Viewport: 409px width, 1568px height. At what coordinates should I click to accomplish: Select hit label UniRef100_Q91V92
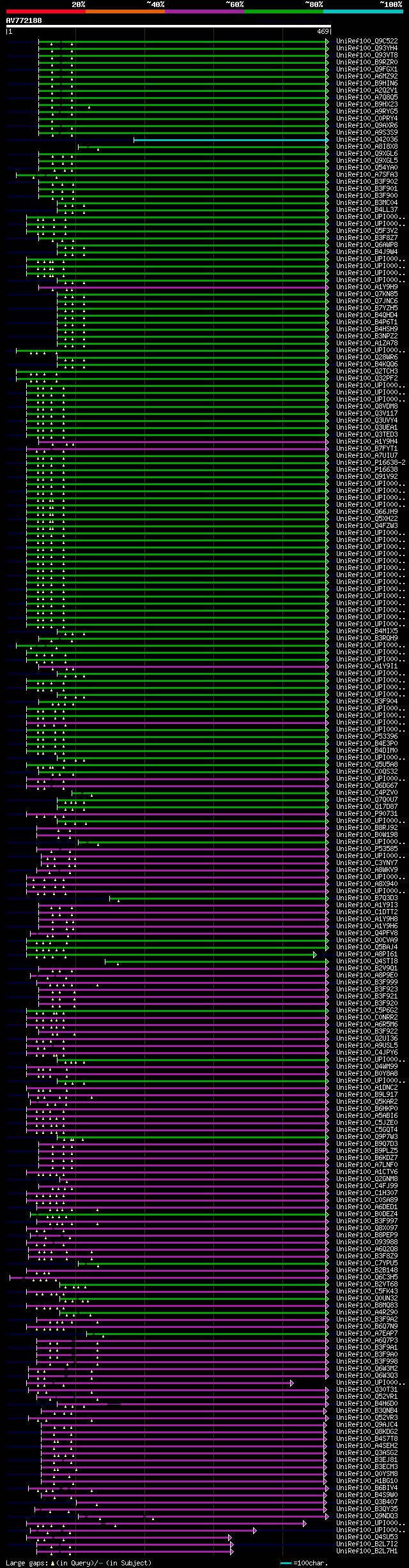pos(367,476)
